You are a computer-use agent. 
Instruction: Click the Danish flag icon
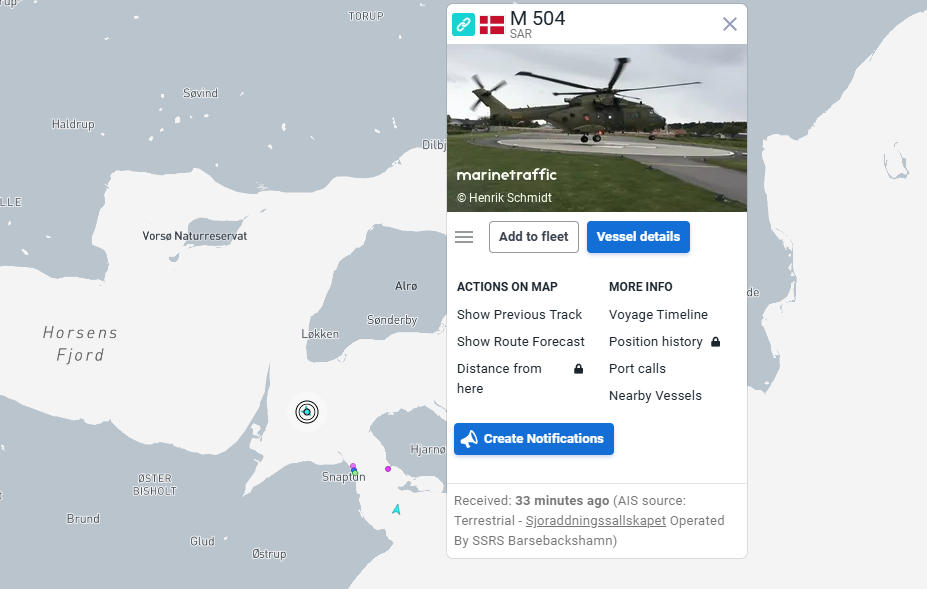click(492, 25)
